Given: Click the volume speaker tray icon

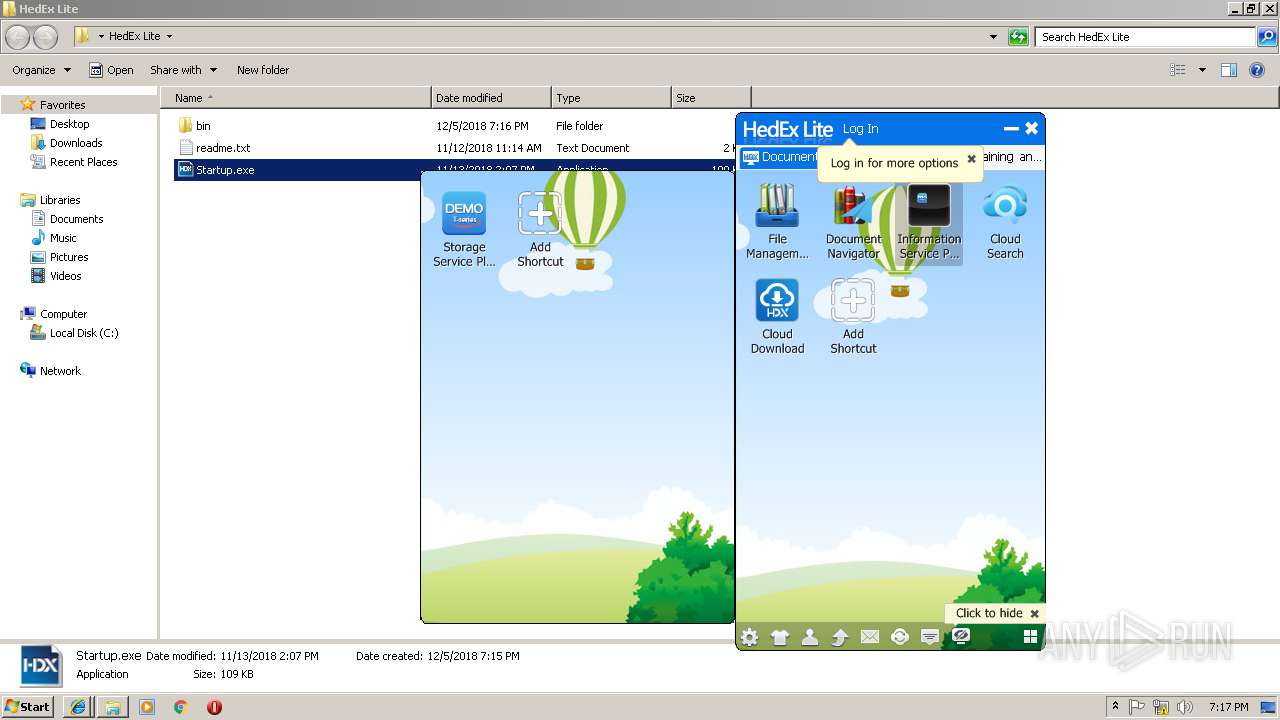Looking at the screenshot, I should coord(1183,707).
